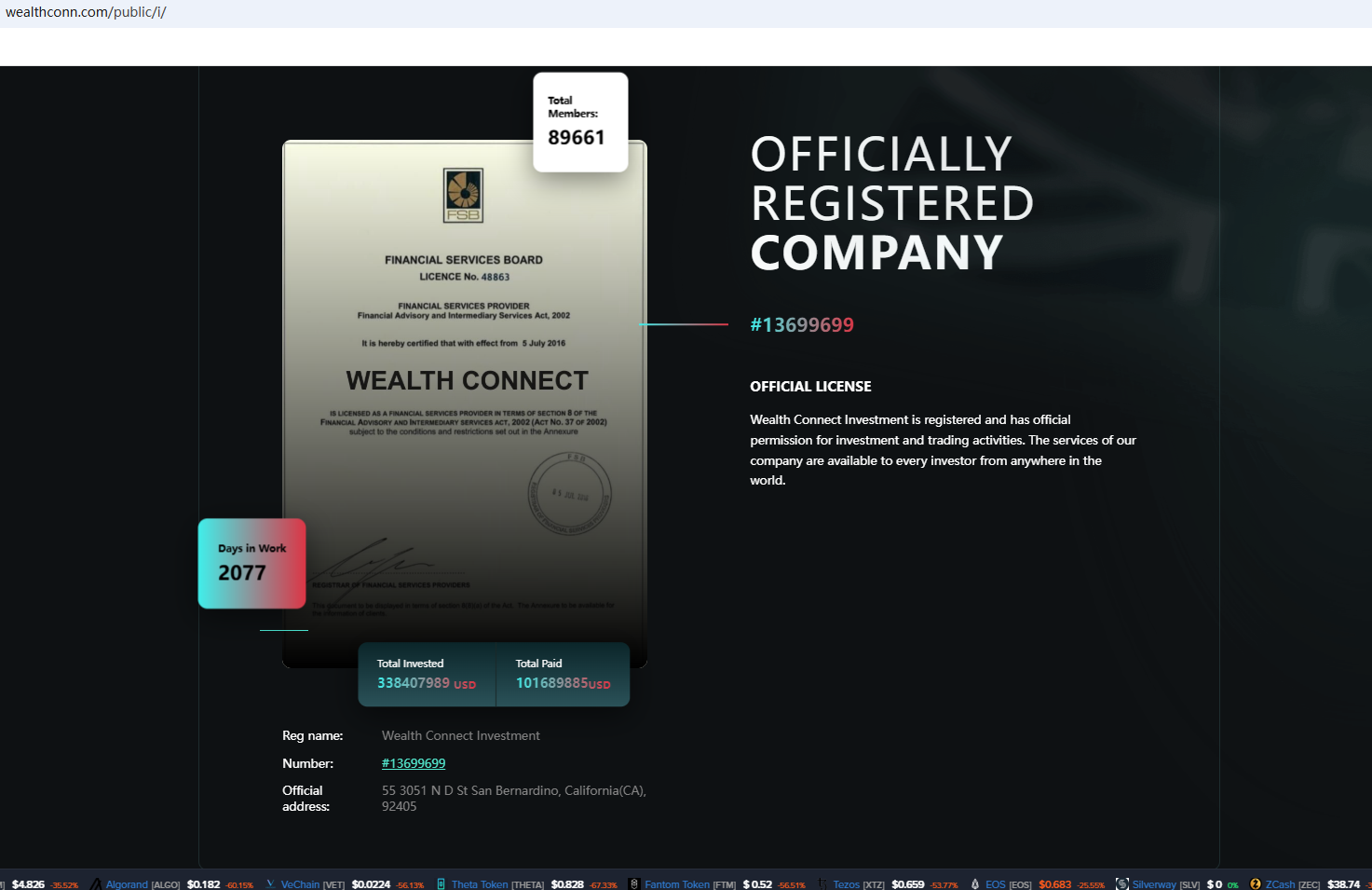Click the Official address: label

point(306,798)
